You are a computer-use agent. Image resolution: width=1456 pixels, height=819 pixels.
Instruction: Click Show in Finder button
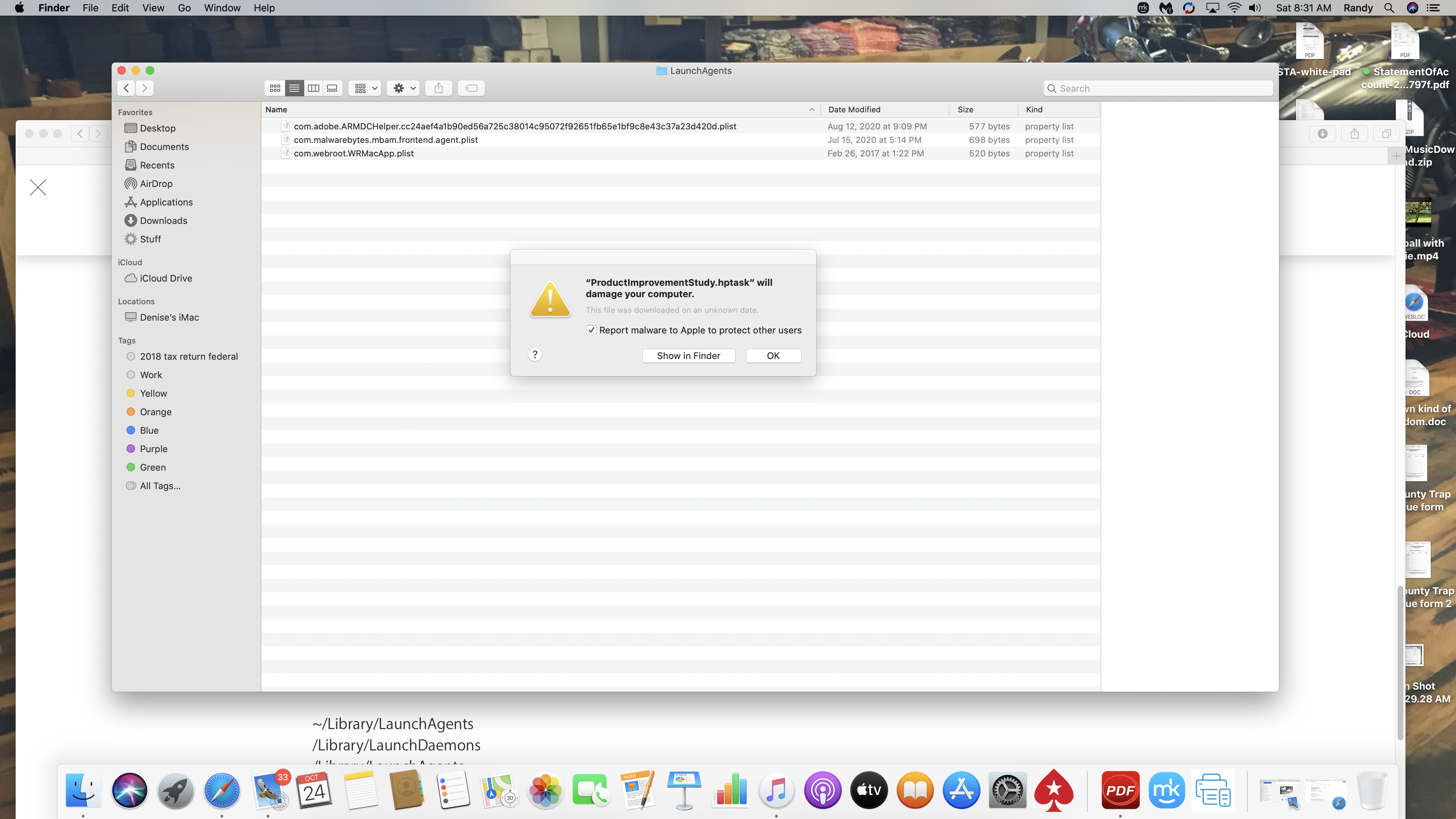688,355
